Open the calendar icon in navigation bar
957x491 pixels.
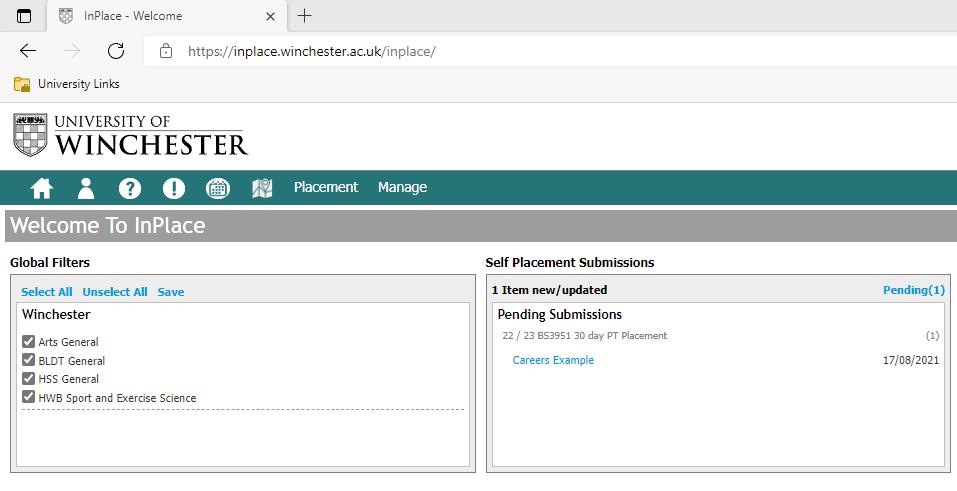click(218, 188)
